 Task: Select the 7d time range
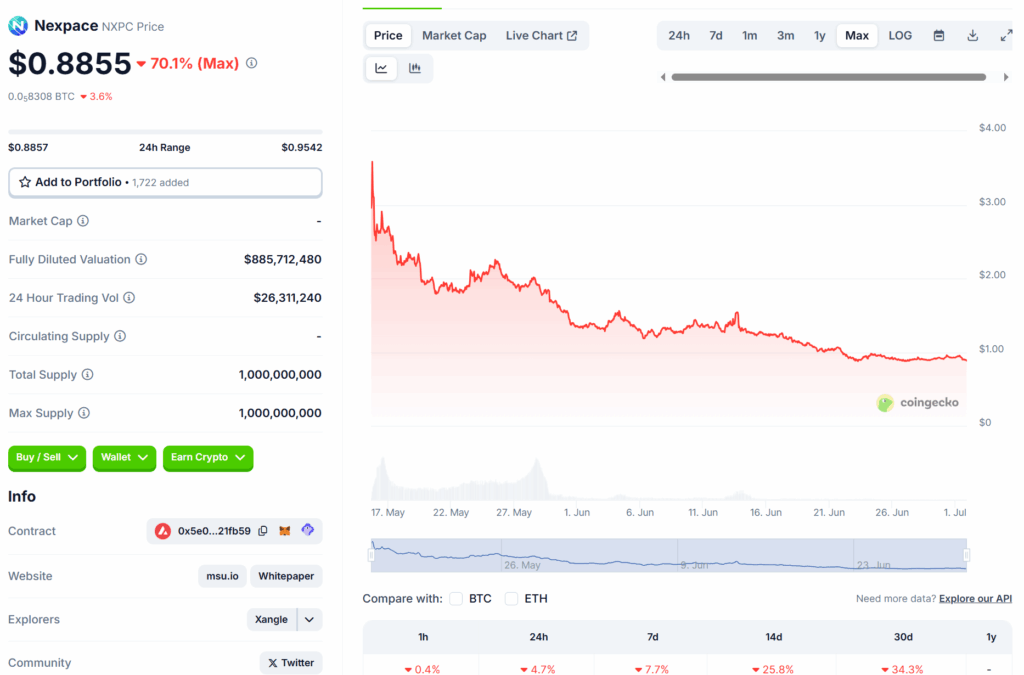(x=716, y=35)
